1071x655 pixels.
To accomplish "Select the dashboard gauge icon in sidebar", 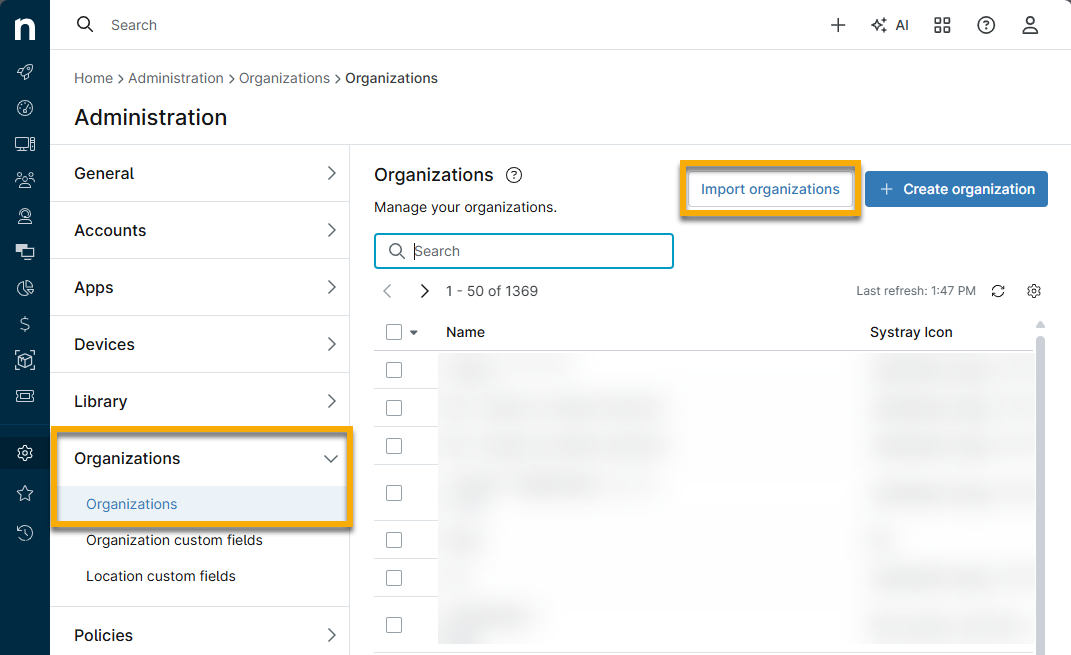I will pos(24,108).
